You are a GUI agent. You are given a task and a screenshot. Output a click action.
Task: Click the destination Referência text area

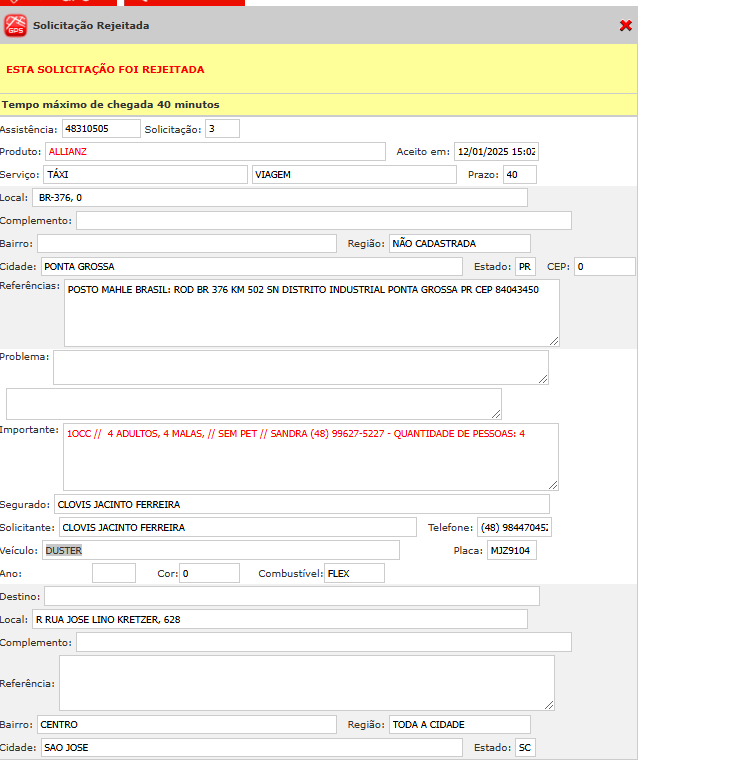(307, 683)
